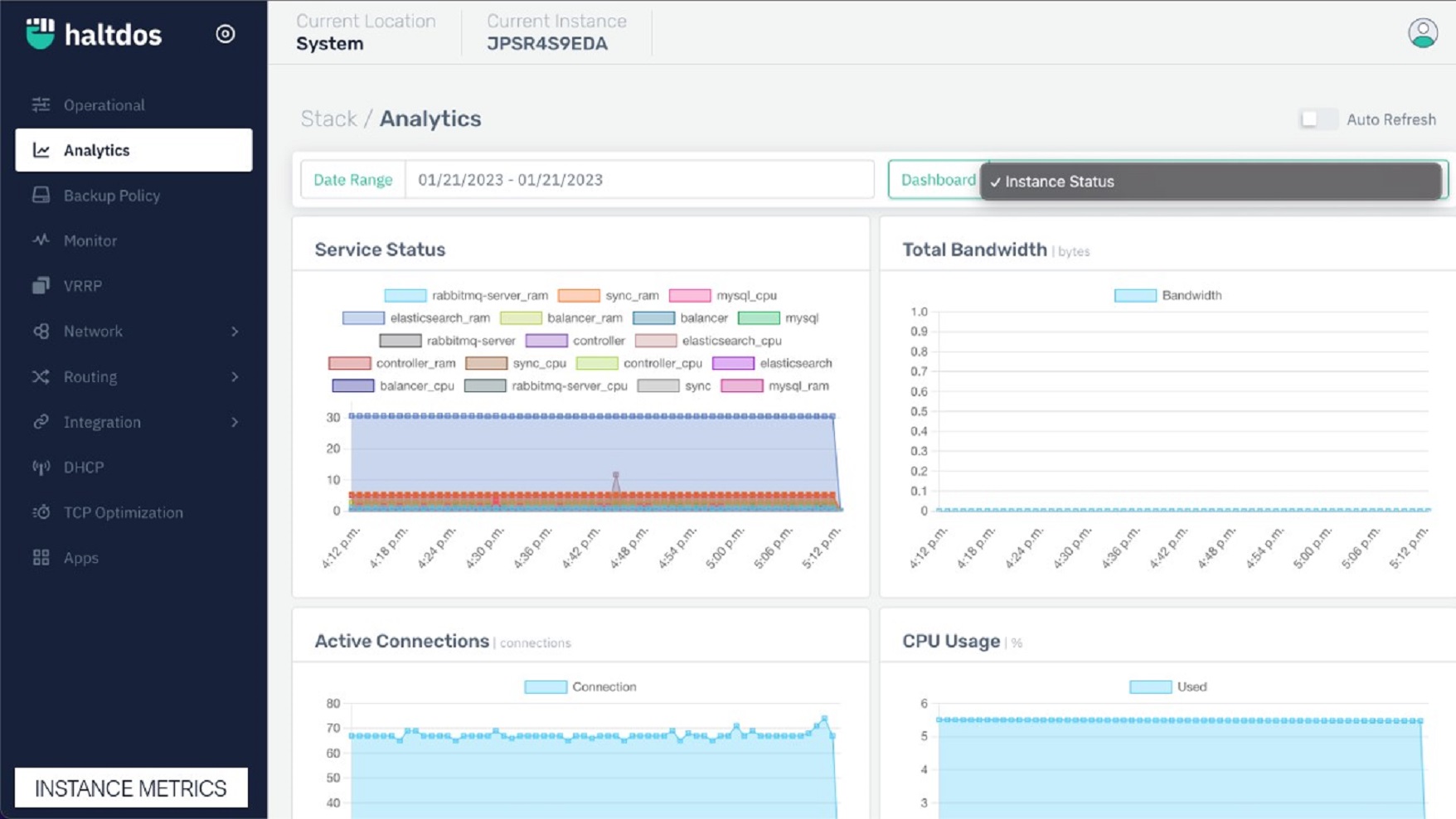Click the Apps grid icon

[x=41, y=557]
